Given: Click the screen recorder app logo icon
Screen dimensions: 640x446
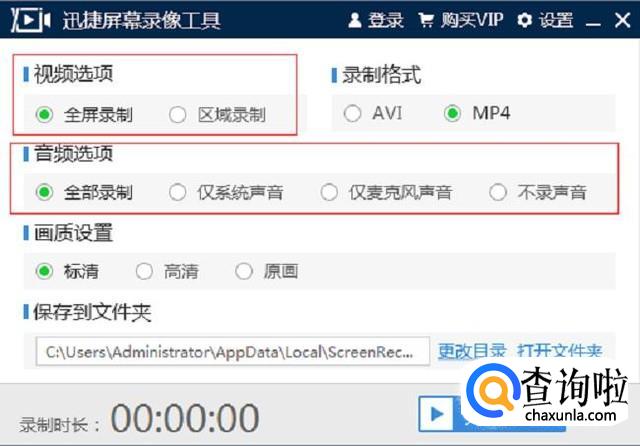Looking at the screenshot, I should (x=31, y=19).
